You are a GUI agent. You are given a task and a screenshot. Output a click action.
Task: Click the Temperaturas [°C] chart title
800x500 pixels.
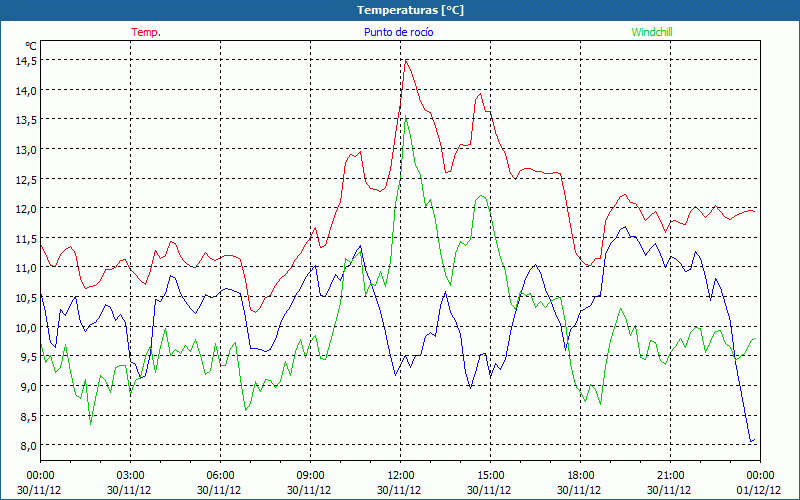coord(410,10)
